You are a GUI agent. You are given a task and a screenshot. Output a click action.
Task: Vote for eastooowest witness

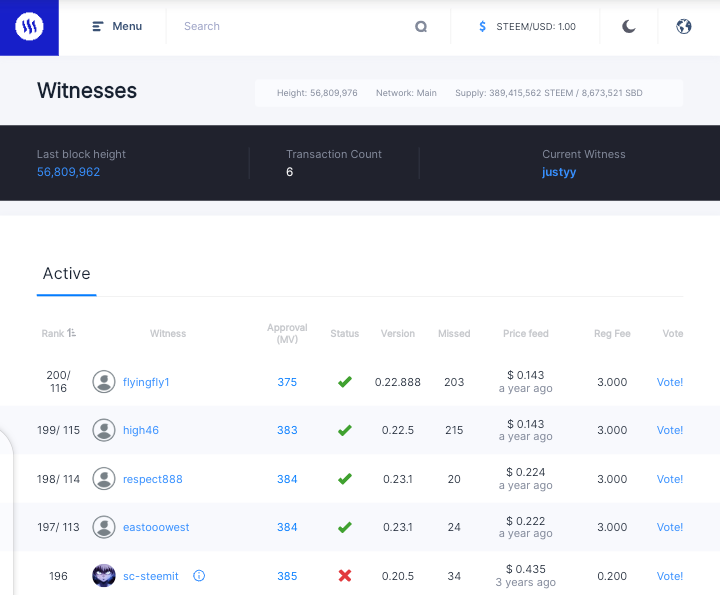coord(670,527)
